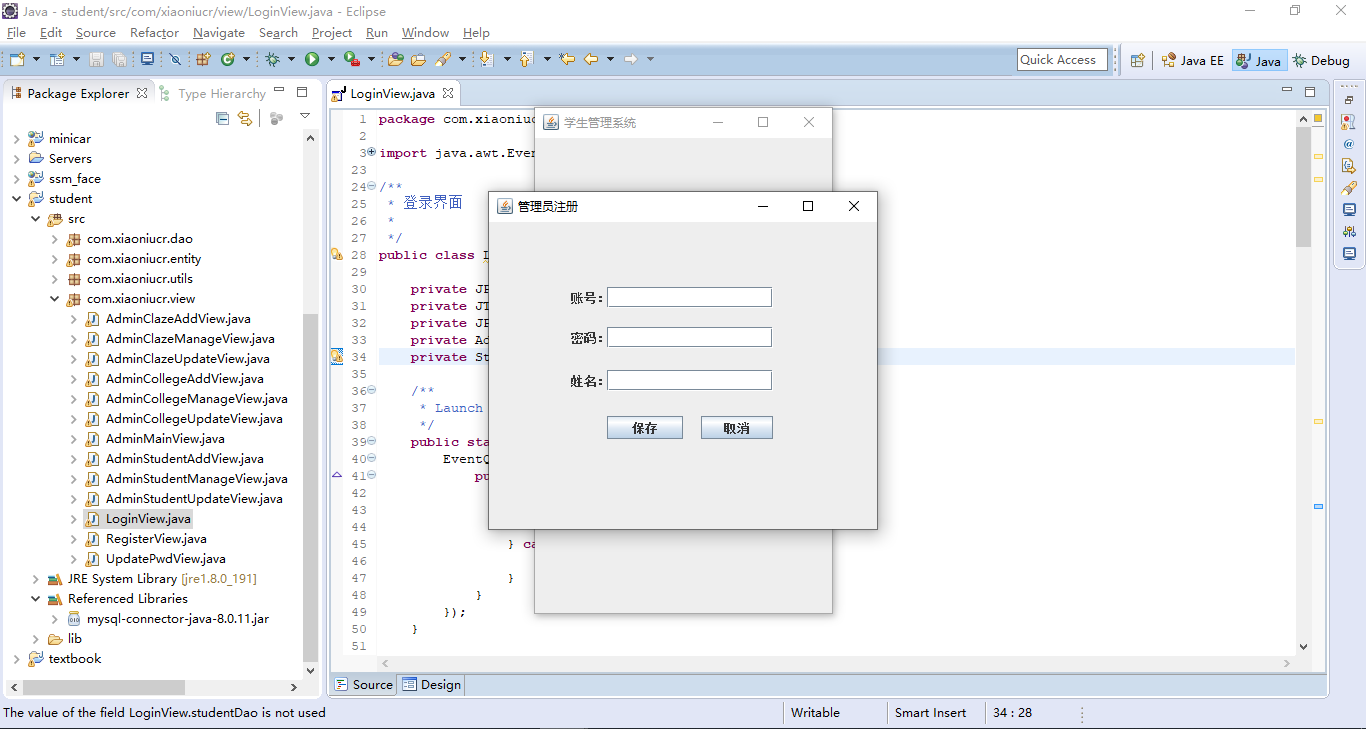
Task: Click the 账号 input field
Action: (689, 297)
